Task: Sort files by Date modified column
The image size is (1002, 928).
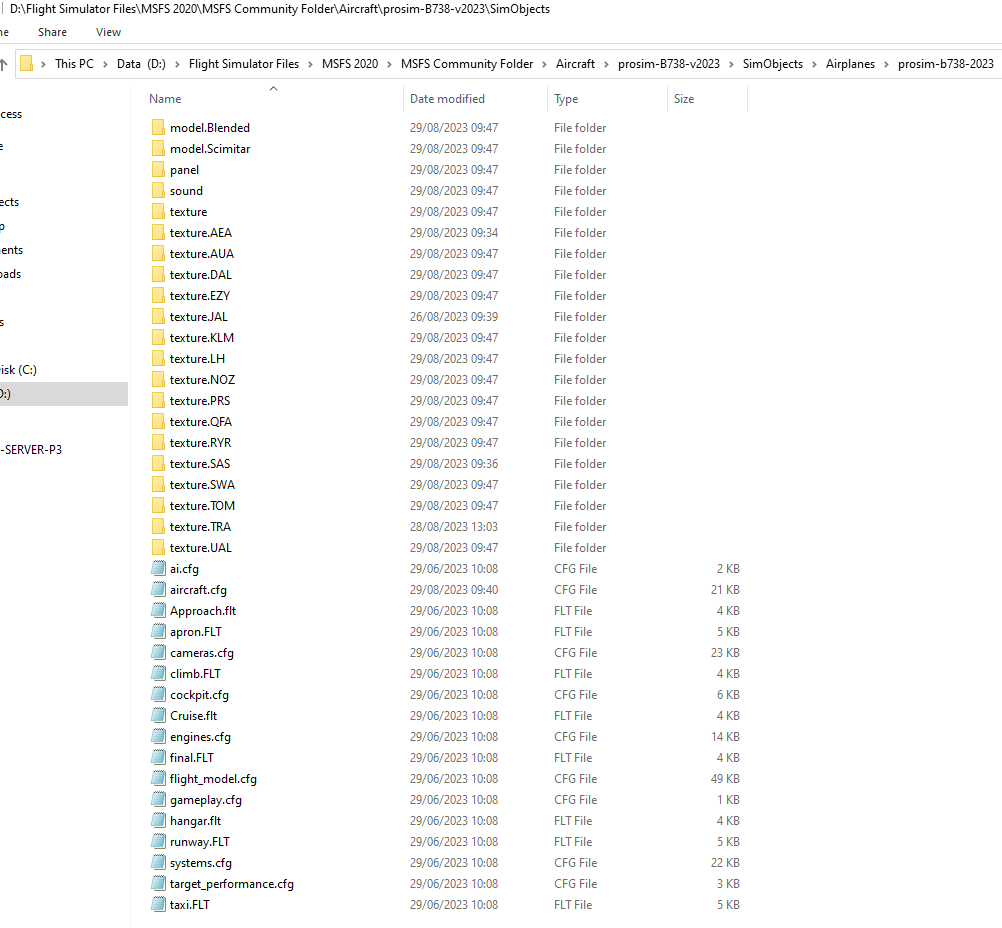Action: coord(447,98)
